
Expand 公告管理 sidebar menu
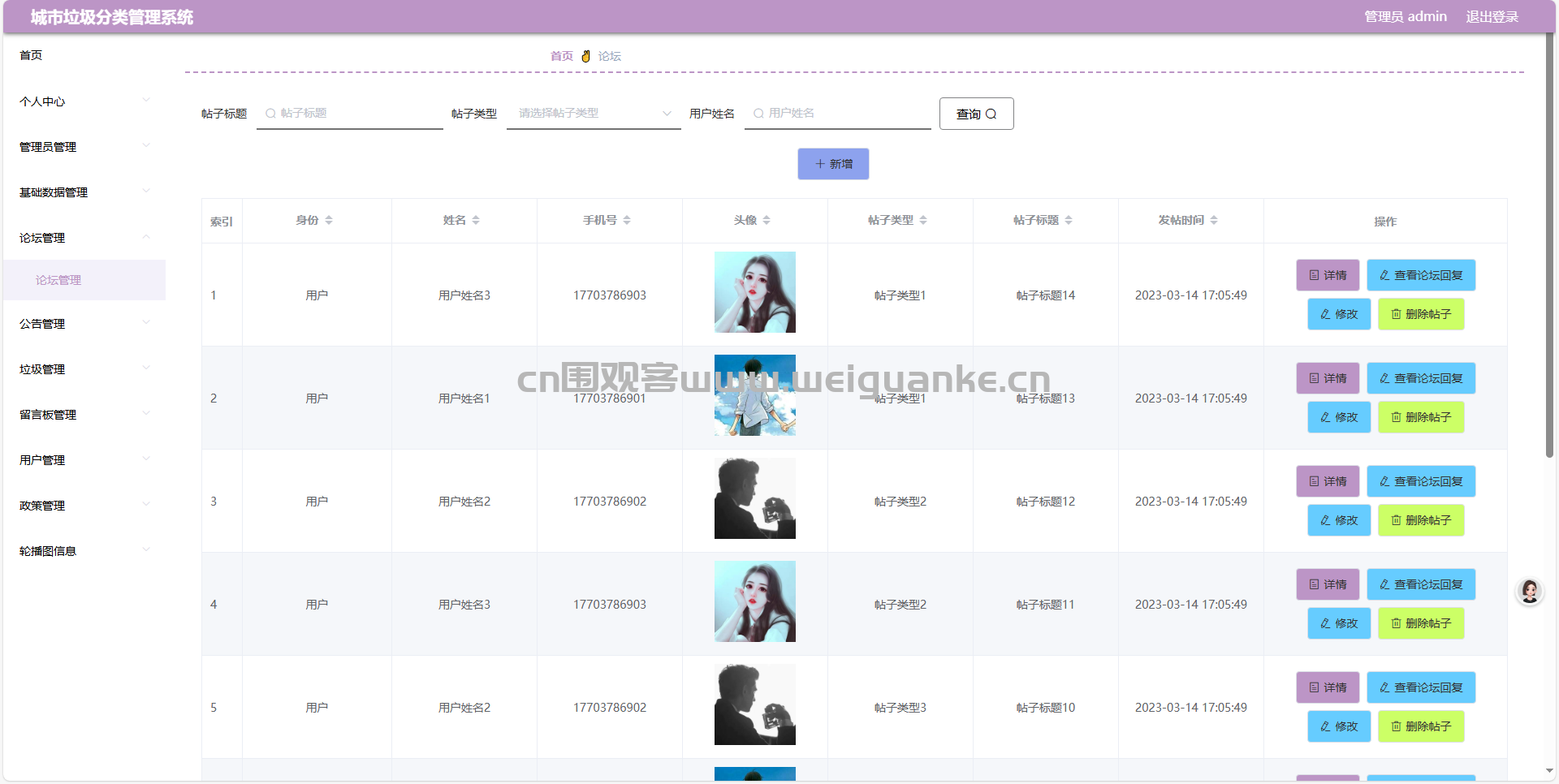[x=84, y=324]
